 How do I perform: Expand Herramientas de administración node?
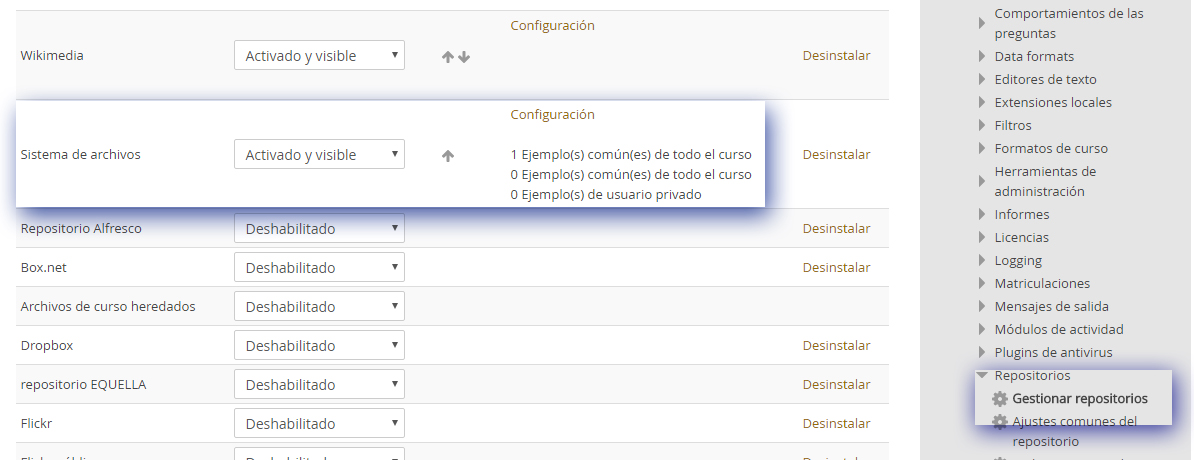982,181
